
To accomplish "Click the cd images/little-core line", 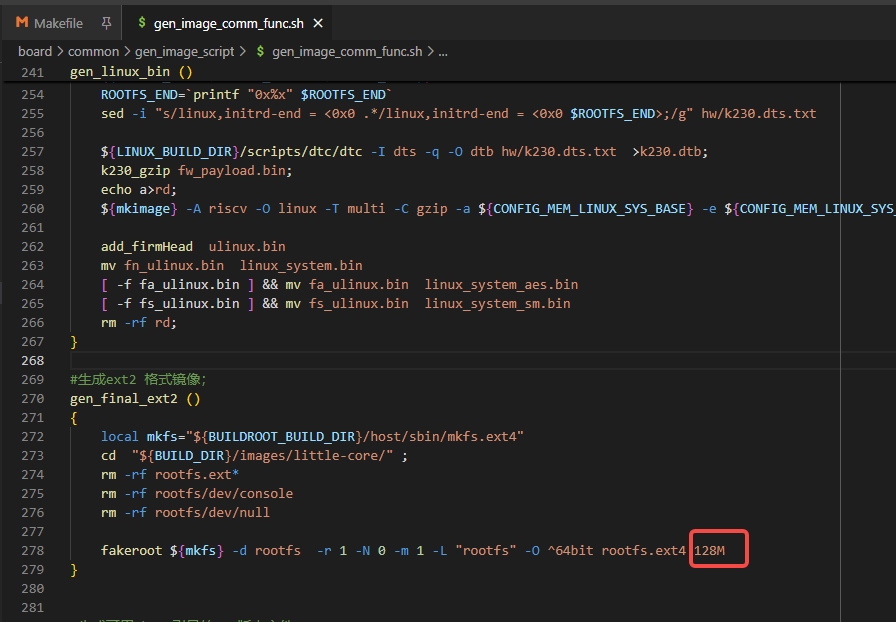I will point(254,456).
